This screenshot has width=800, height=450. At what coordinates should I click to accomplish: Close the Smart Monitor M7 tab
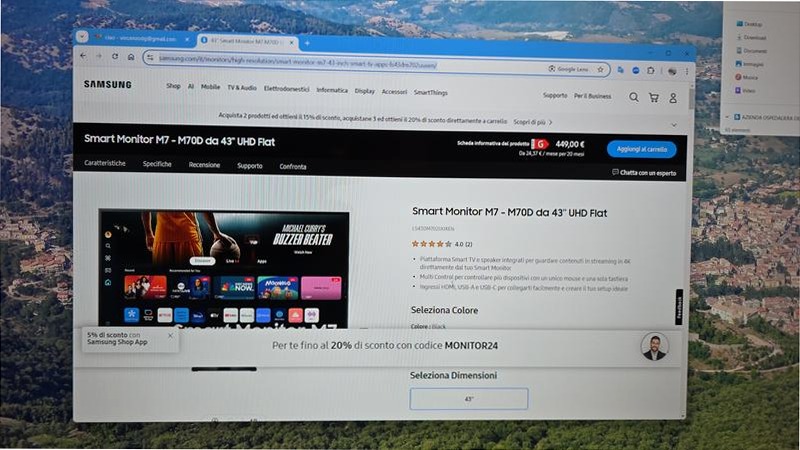(x=292, y=43)
